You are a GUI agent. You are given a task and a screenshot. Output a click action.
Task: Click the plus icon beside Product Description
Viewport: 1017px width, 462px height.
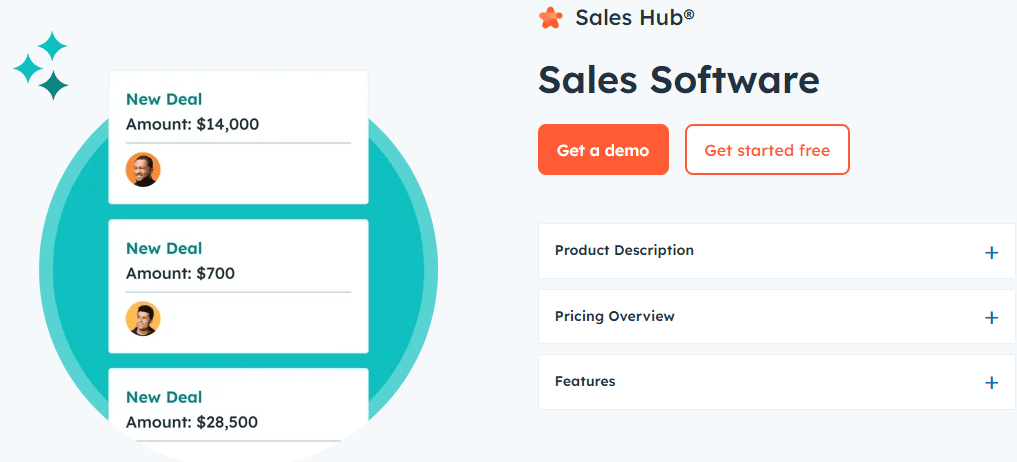tap(991, 252)
